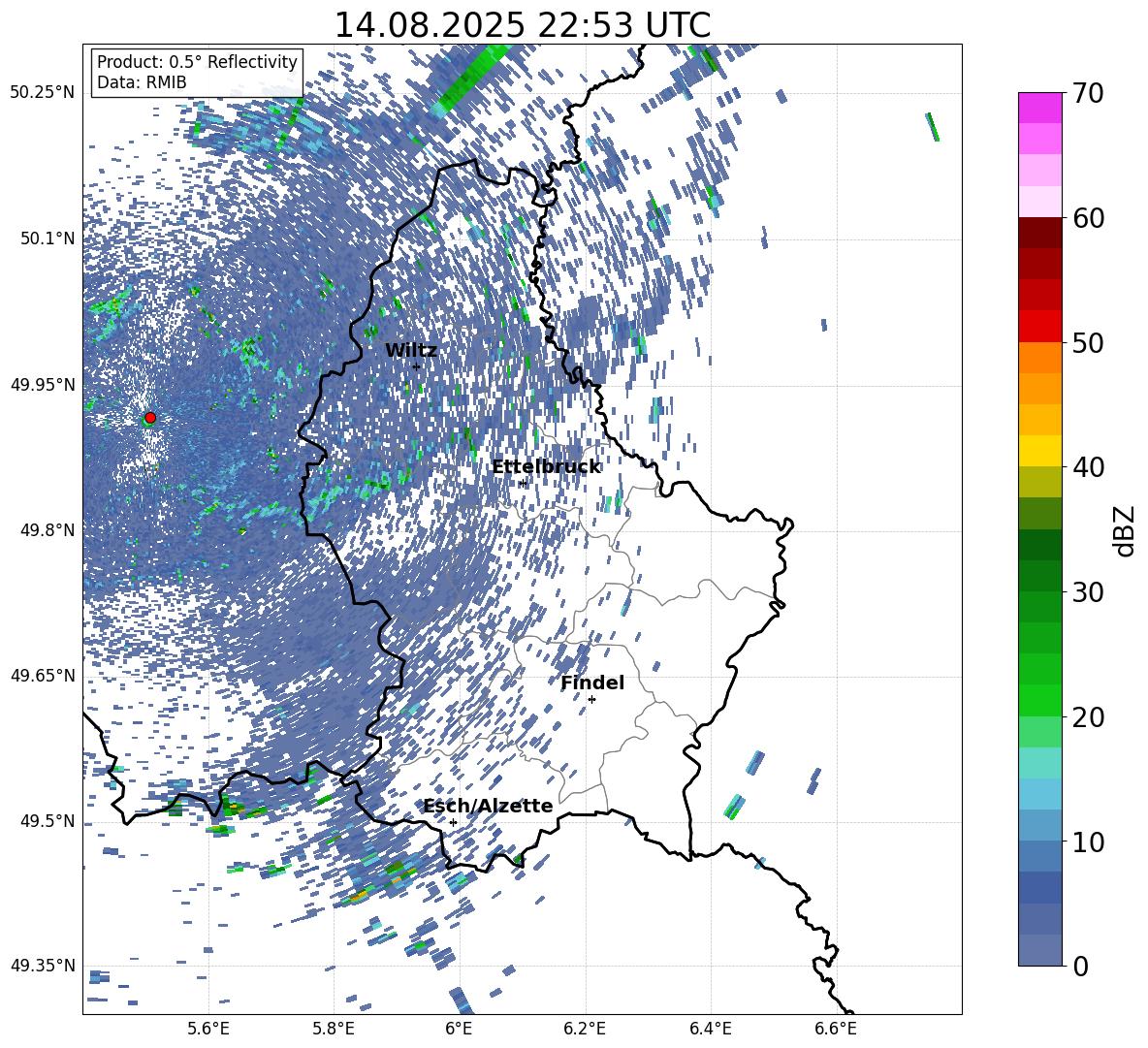The width and height of the screenshot is (1148, 1048).
Task: Click the Wiltz city label
Action: [x=411, y=351]
